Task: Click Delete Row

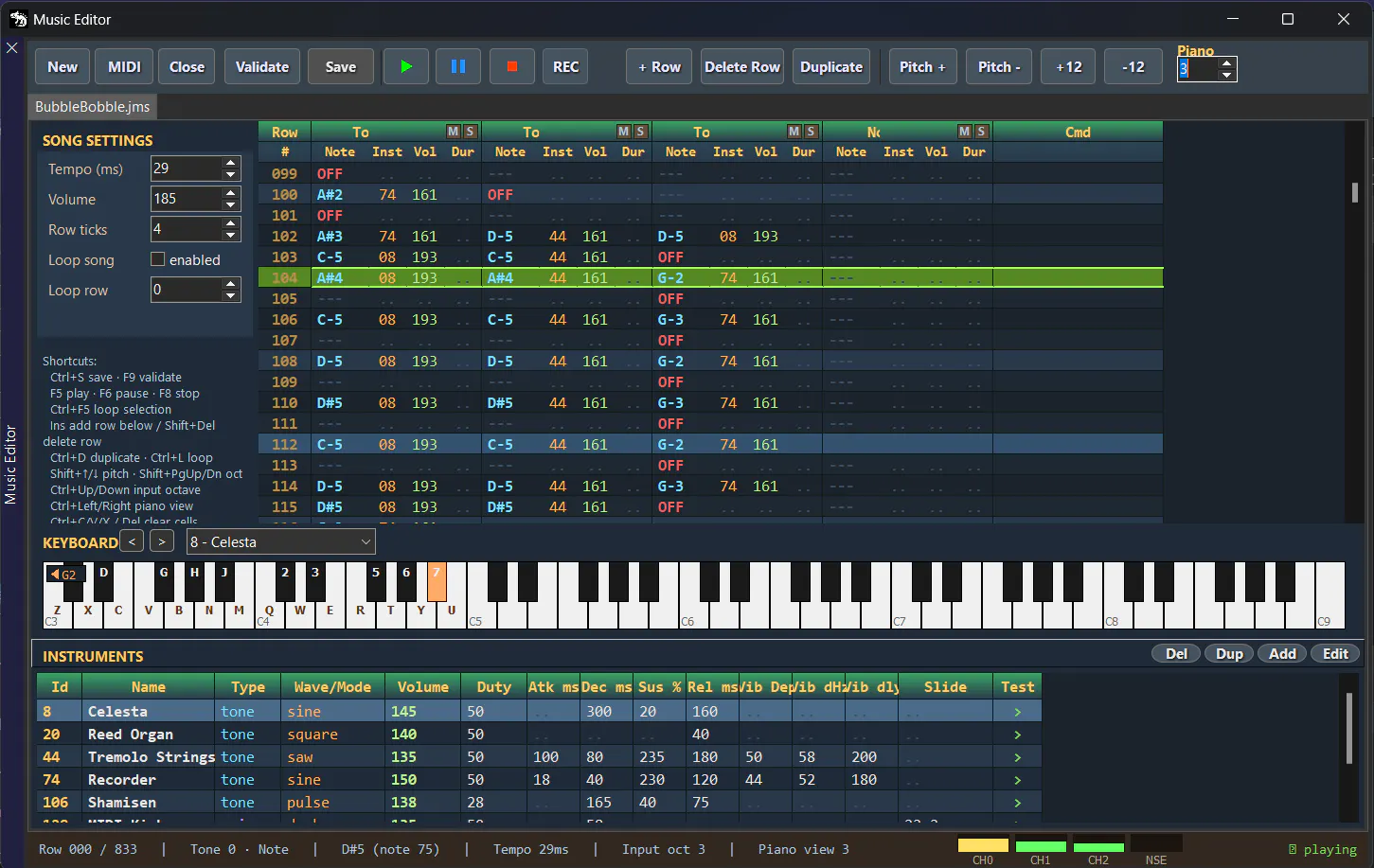Action: 742,67
